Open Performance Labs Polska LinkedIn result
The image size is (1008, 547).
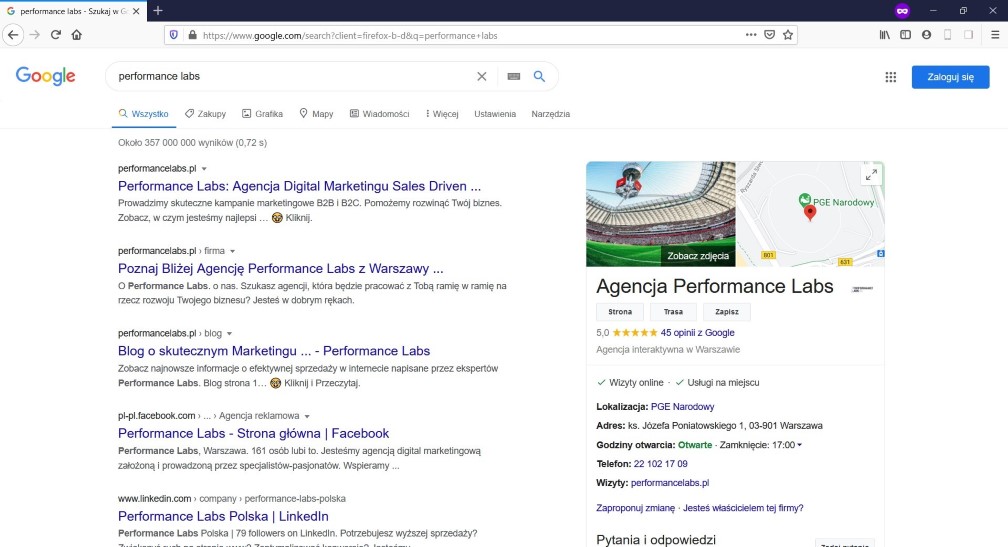click(x=223, y=516)
